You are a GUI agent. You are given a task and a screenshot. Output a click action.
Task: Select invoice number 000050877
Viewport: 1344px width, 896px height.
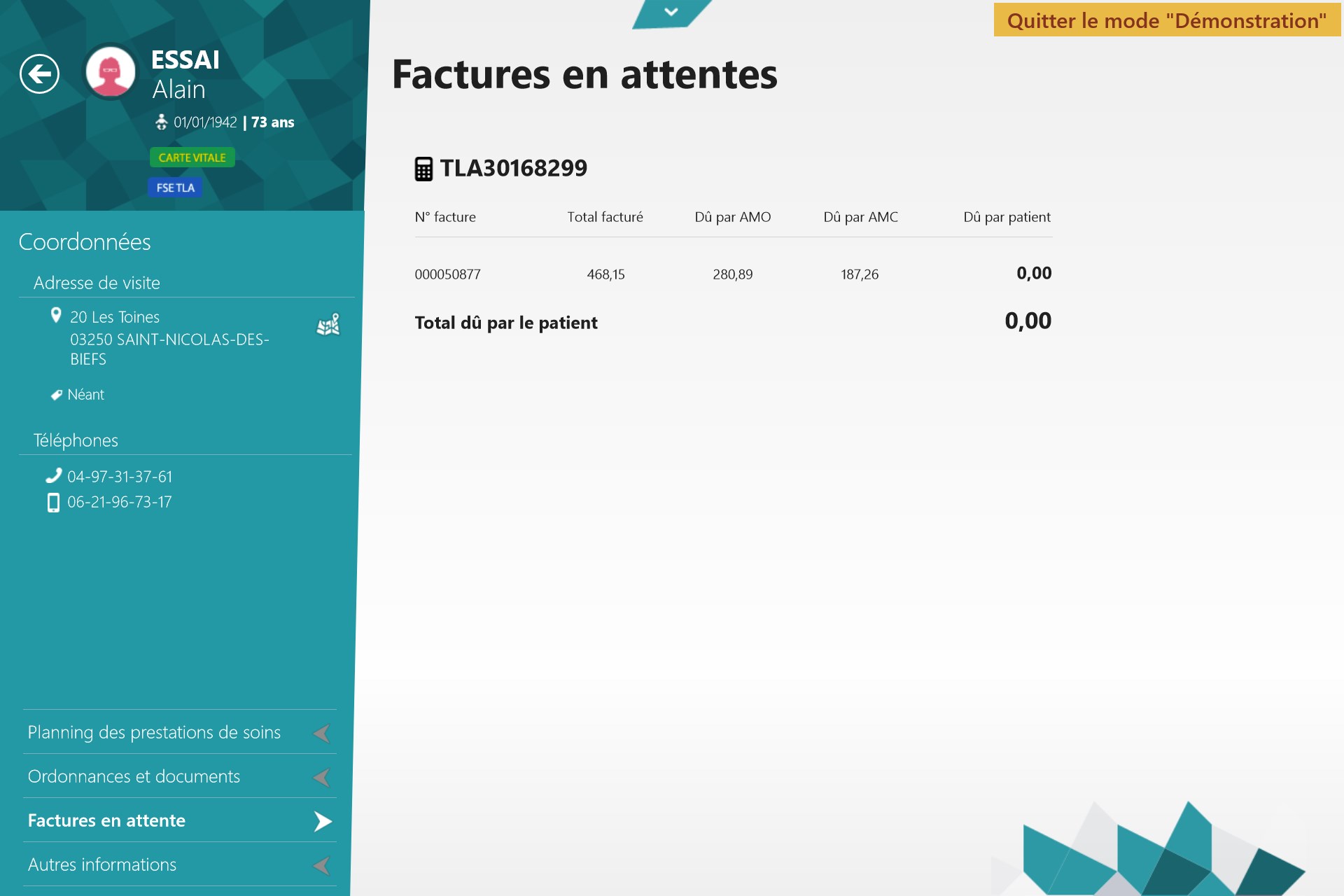tap(448, 274)
